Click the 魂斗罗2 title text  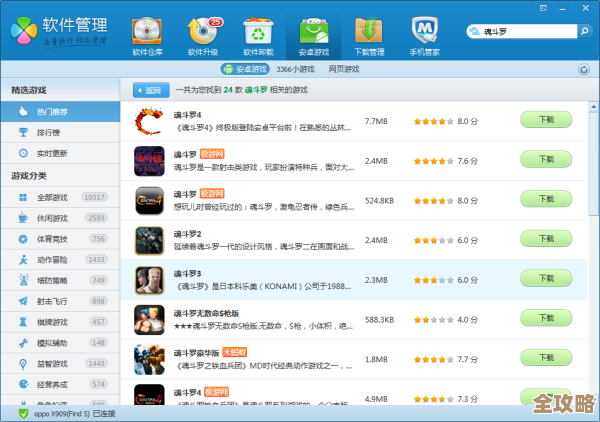[187, 234]
